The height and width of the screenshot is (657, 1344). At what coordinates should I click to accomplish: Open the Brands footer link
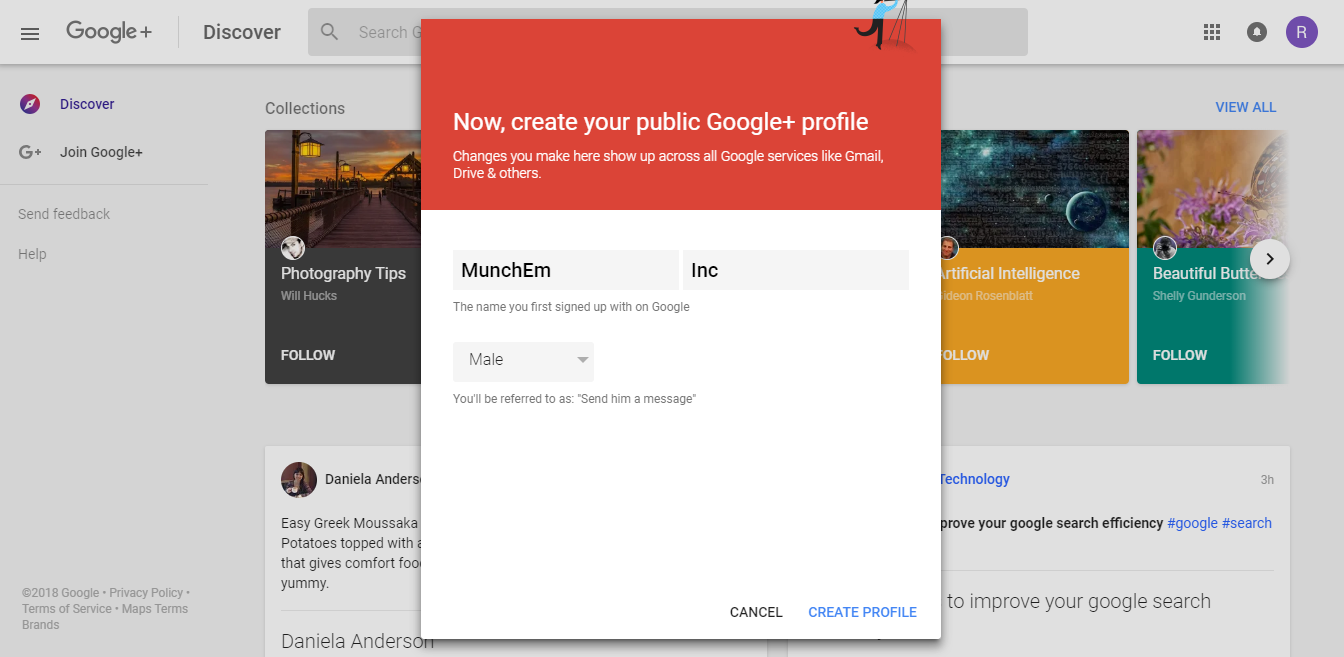coord(41,625)
